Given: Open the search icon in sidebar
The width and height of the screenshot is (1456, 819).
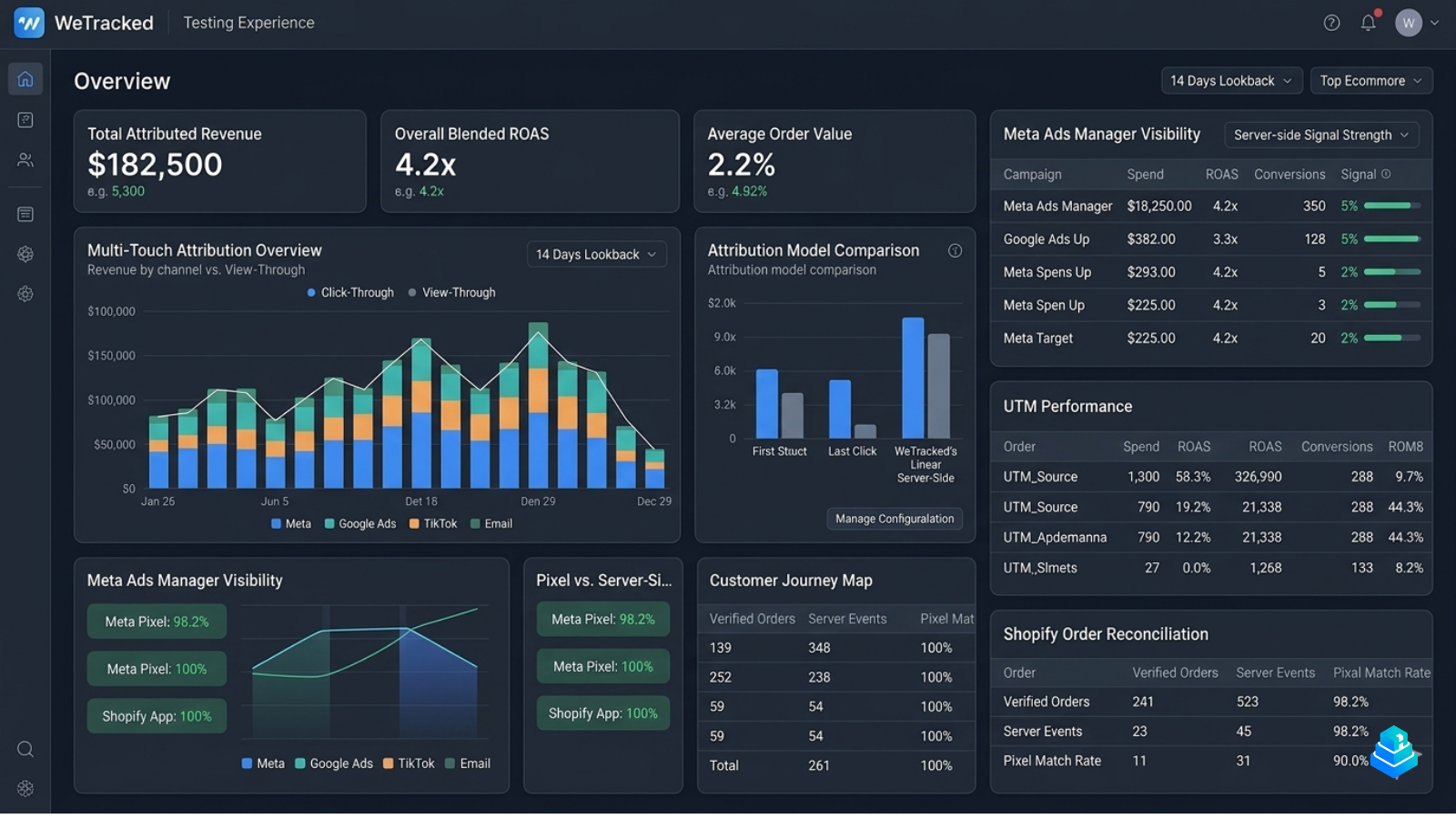Looking at the screenshot, I should click(25, 749).
